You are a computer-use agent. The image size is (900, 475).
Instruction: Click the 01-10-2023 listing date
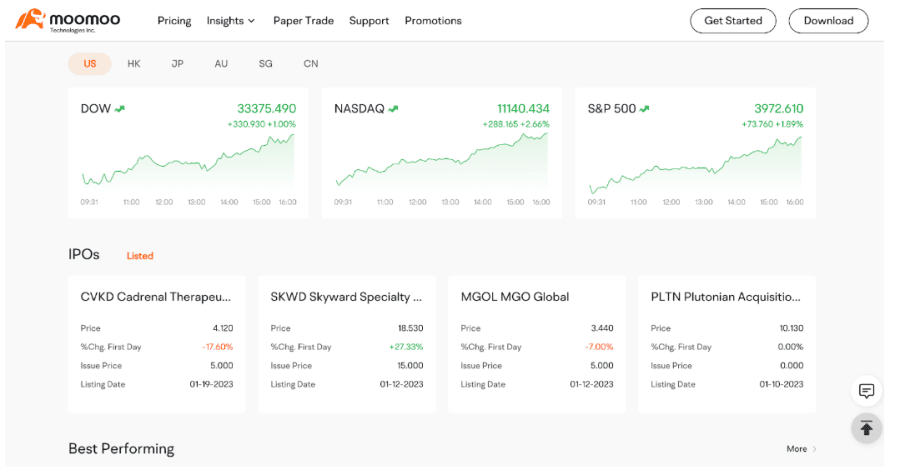click(781, 384)
